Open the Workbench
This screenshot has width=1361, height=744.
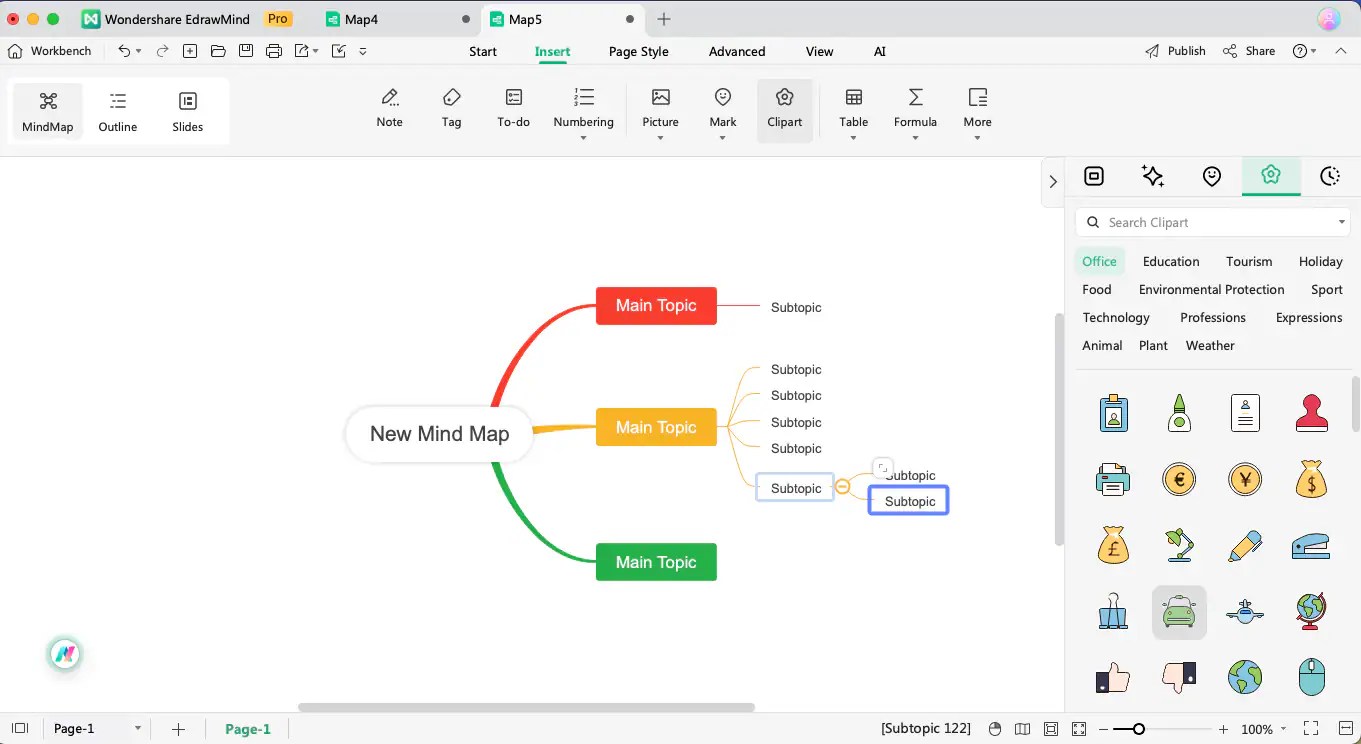pos(49,51)
